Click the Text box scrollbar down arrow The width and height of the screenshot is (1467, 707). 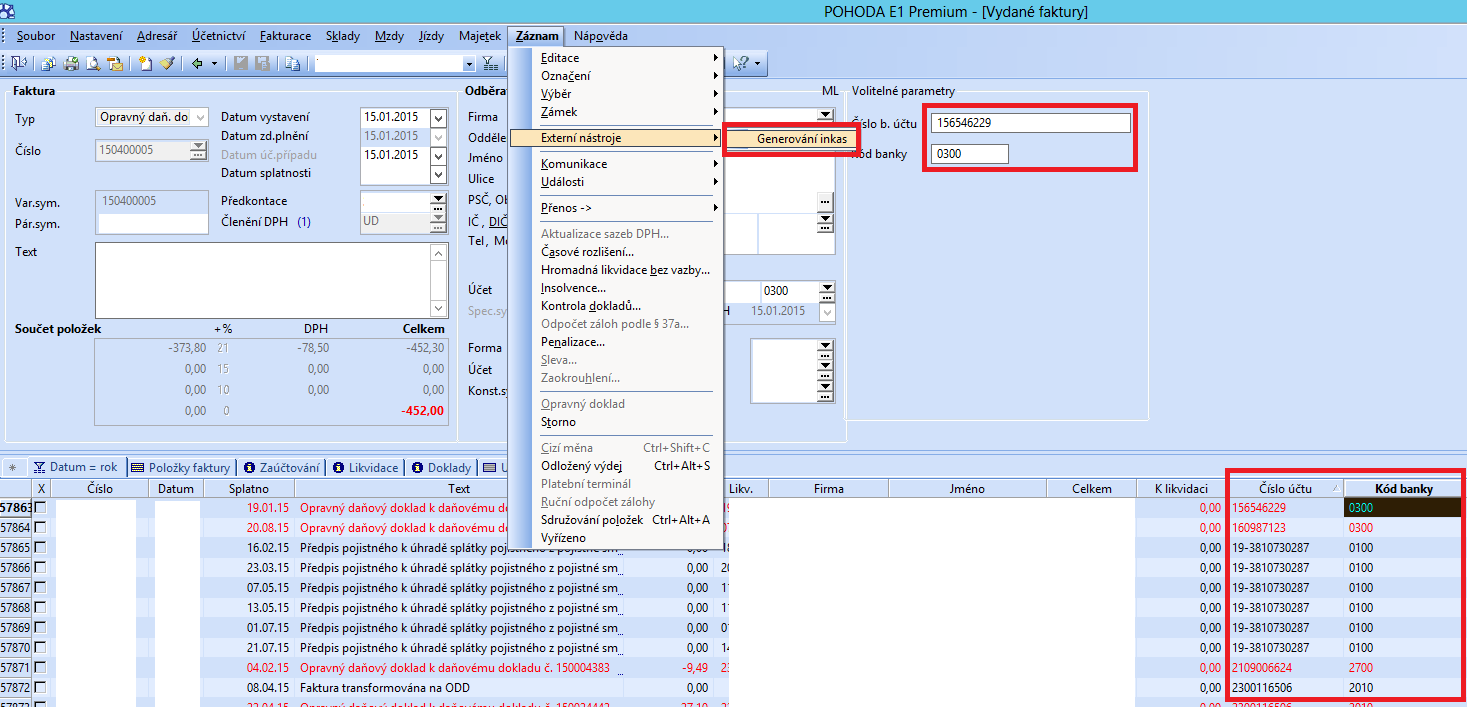point(439,309)
